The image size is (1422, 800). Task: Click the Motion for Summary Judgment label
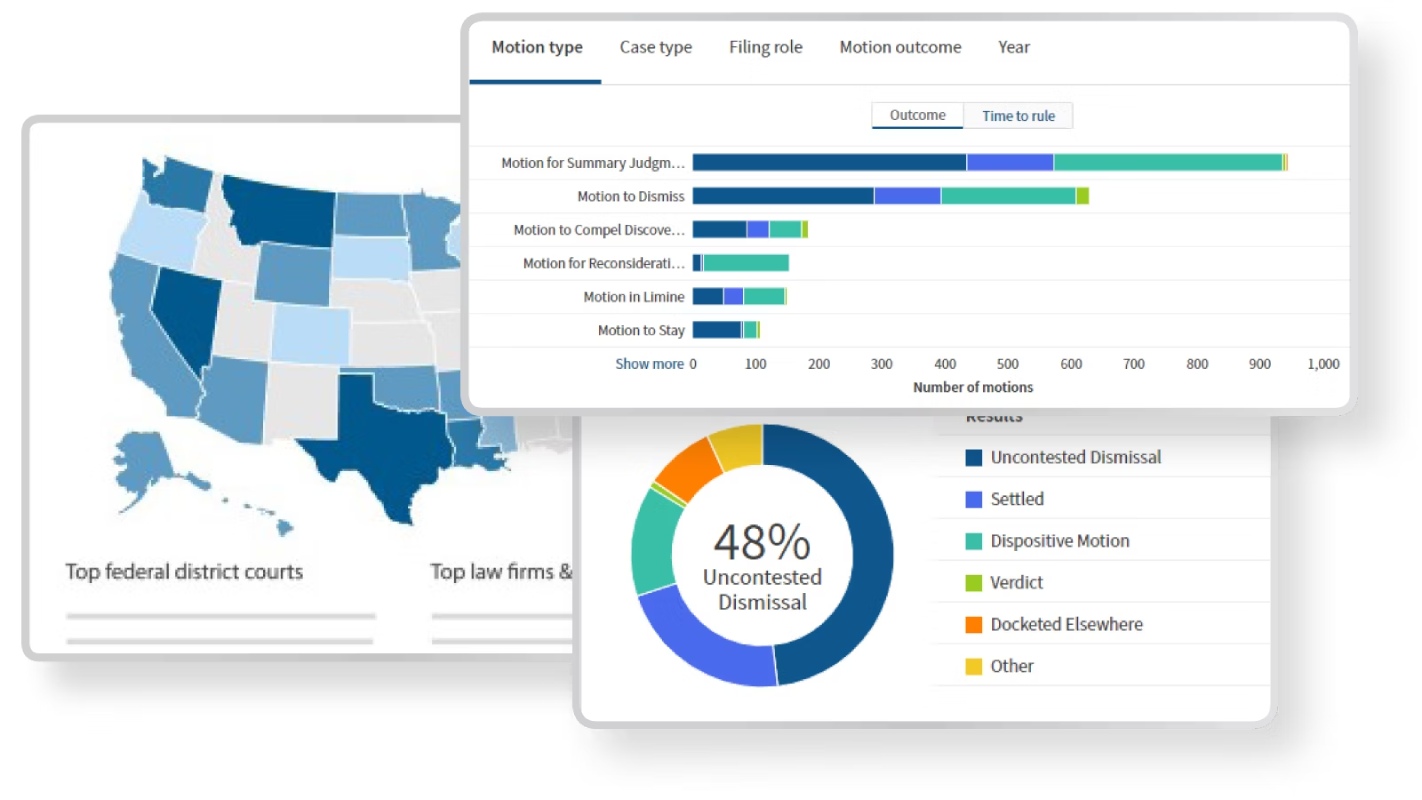(x=593, y=163)
